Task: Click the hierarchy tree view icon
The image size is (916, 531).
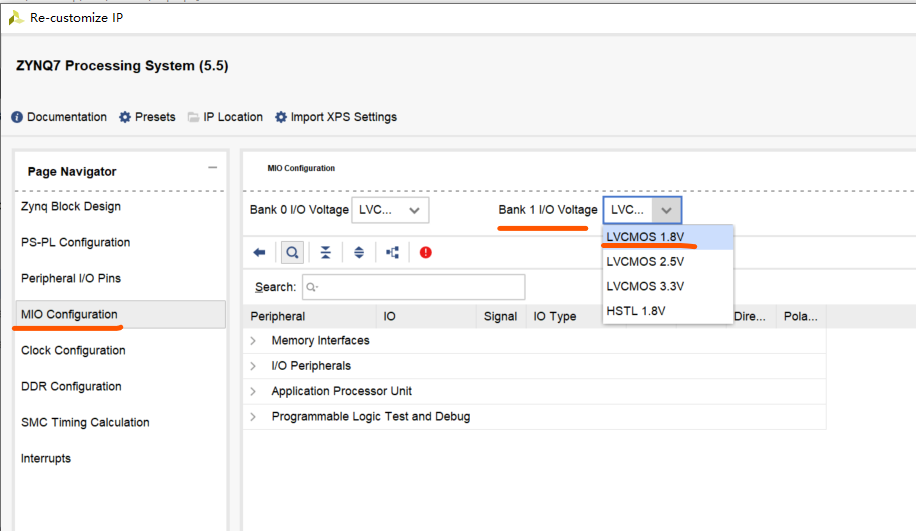Action: click(392, 253)
